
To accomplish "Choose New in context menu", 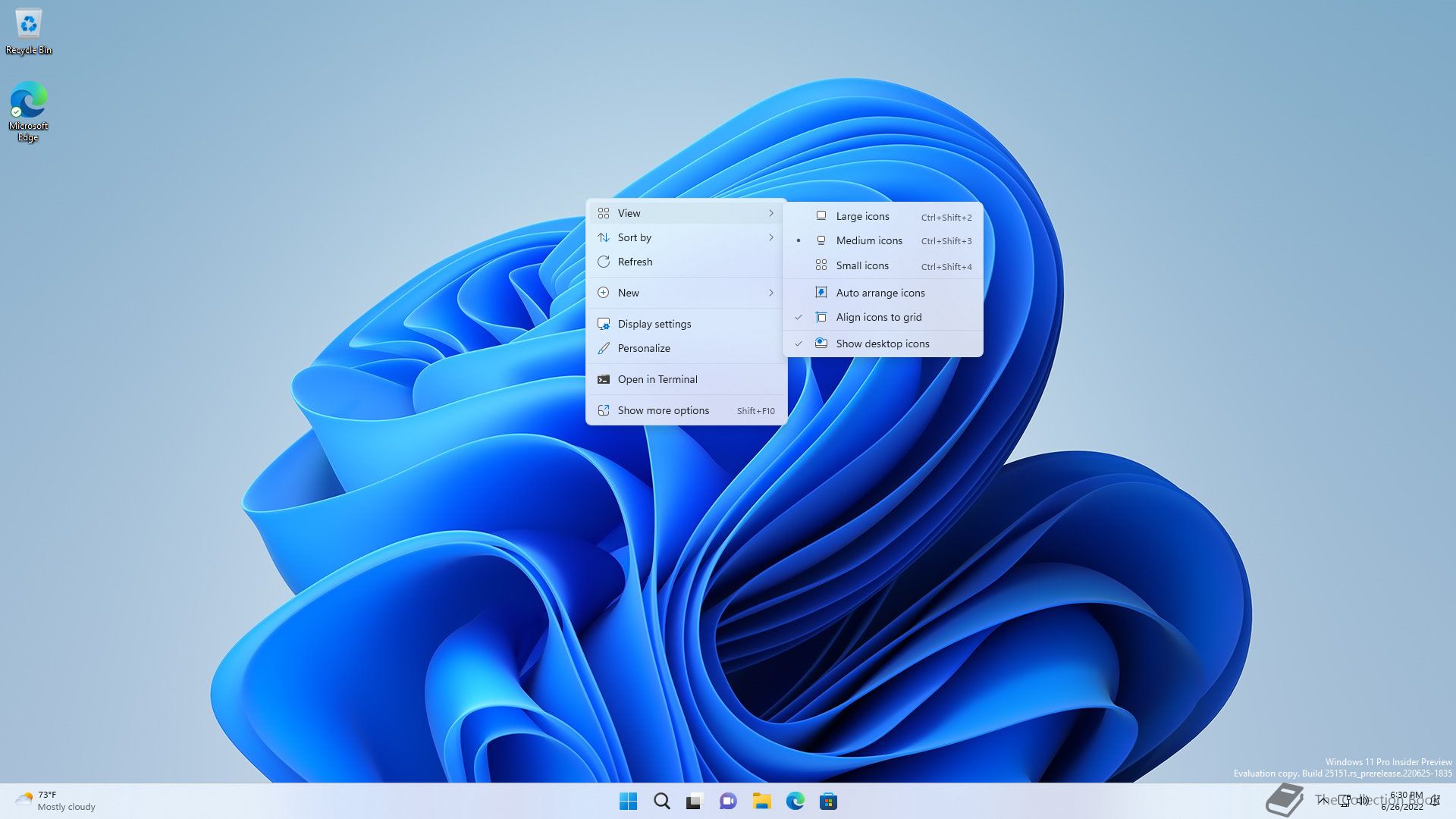I will [686, 293].
